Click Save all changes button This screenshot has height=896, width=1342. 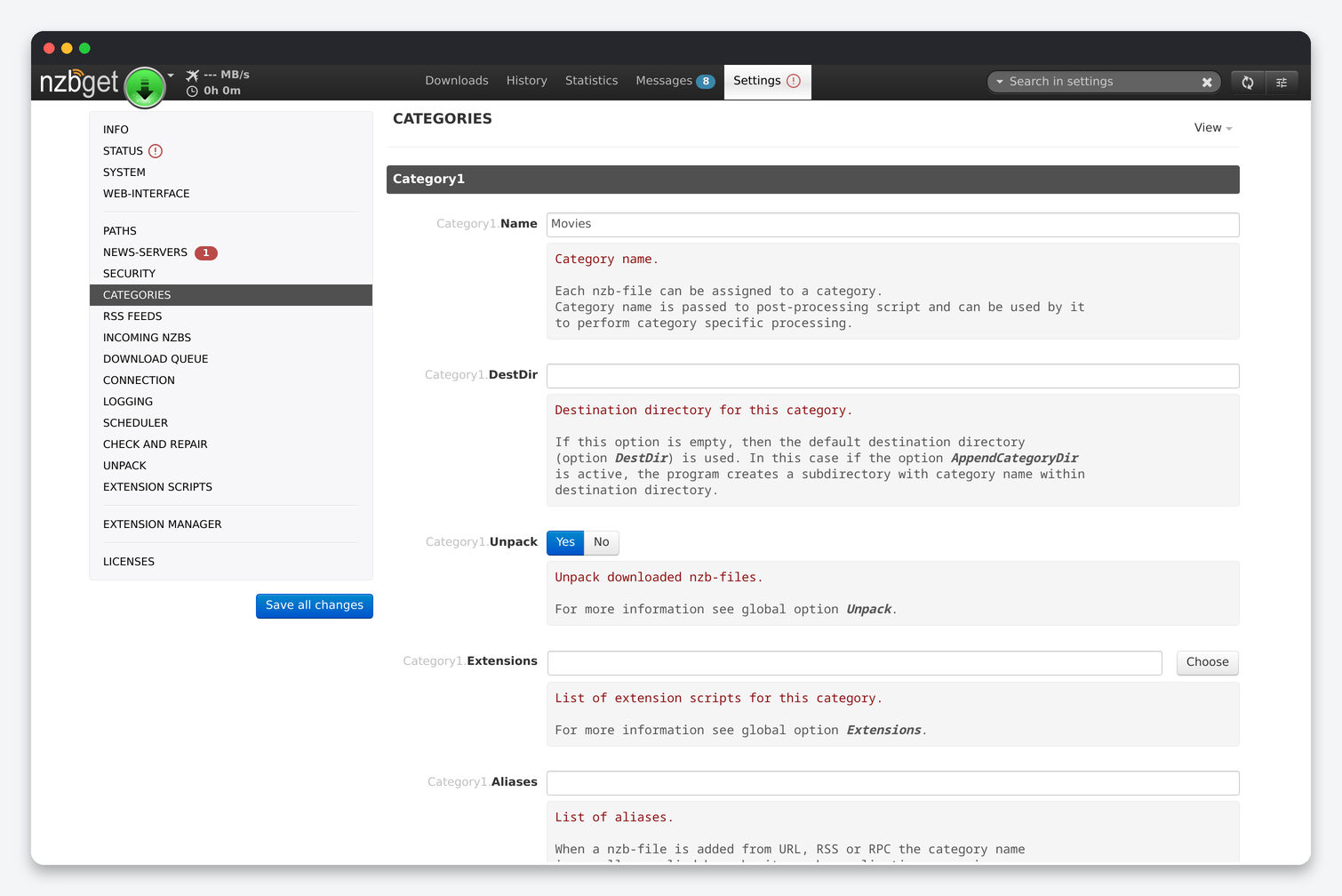315,605
